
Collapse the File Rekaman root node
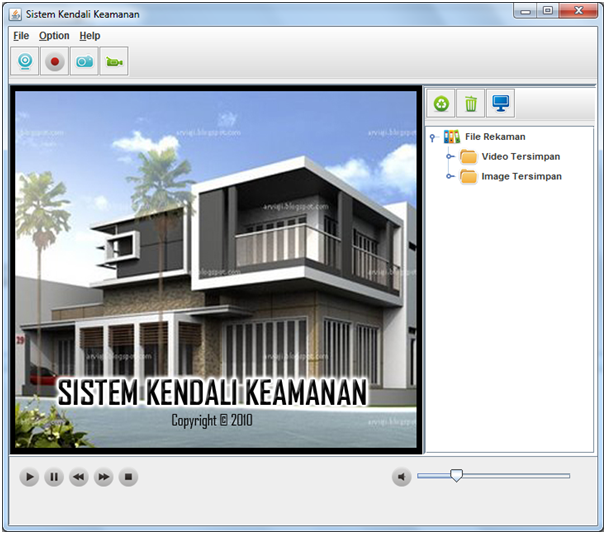[432, 138]
